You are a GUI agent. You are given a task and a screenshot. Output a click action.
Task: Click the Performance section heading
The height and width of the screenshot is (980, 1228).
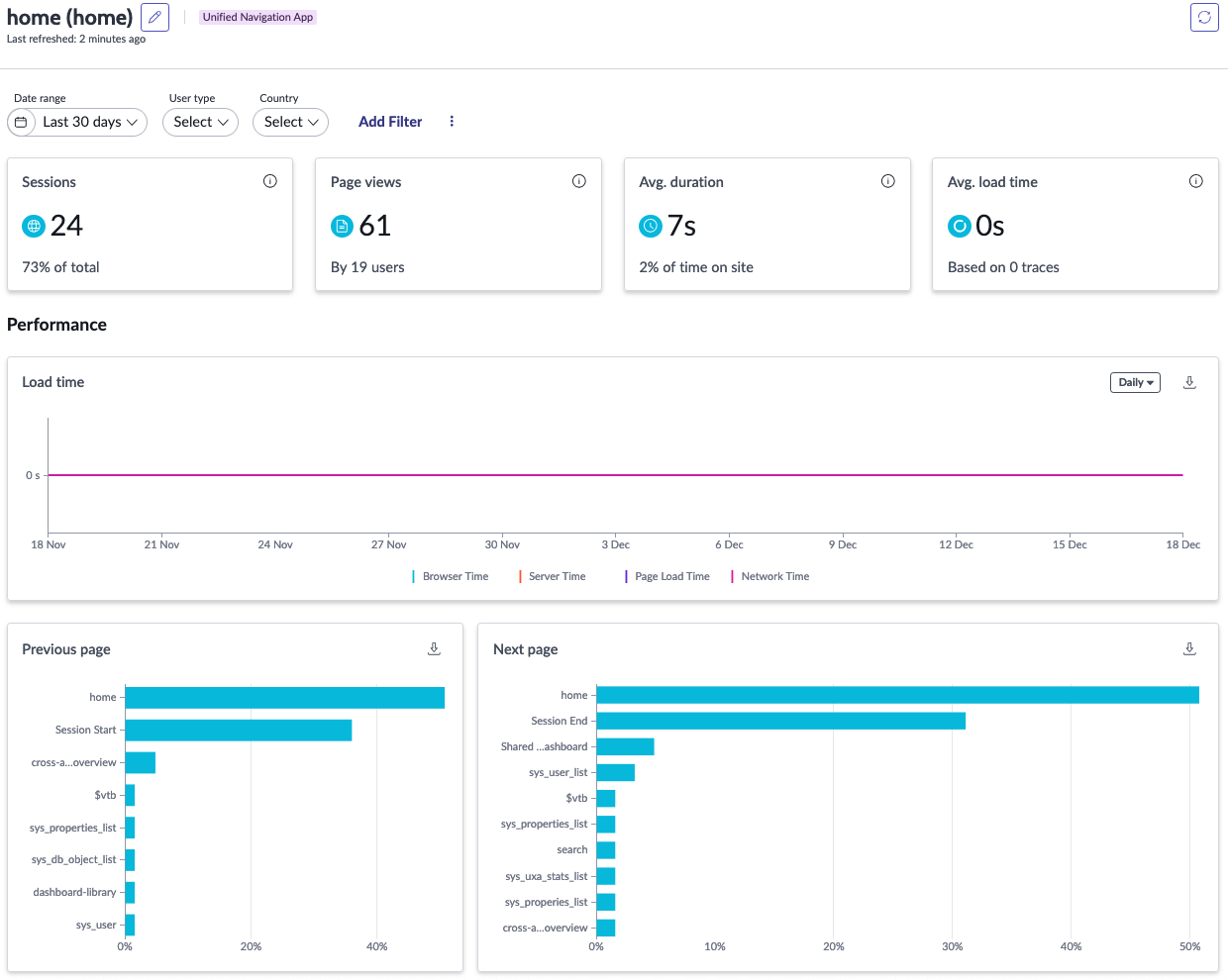click(x=56, y=325)
